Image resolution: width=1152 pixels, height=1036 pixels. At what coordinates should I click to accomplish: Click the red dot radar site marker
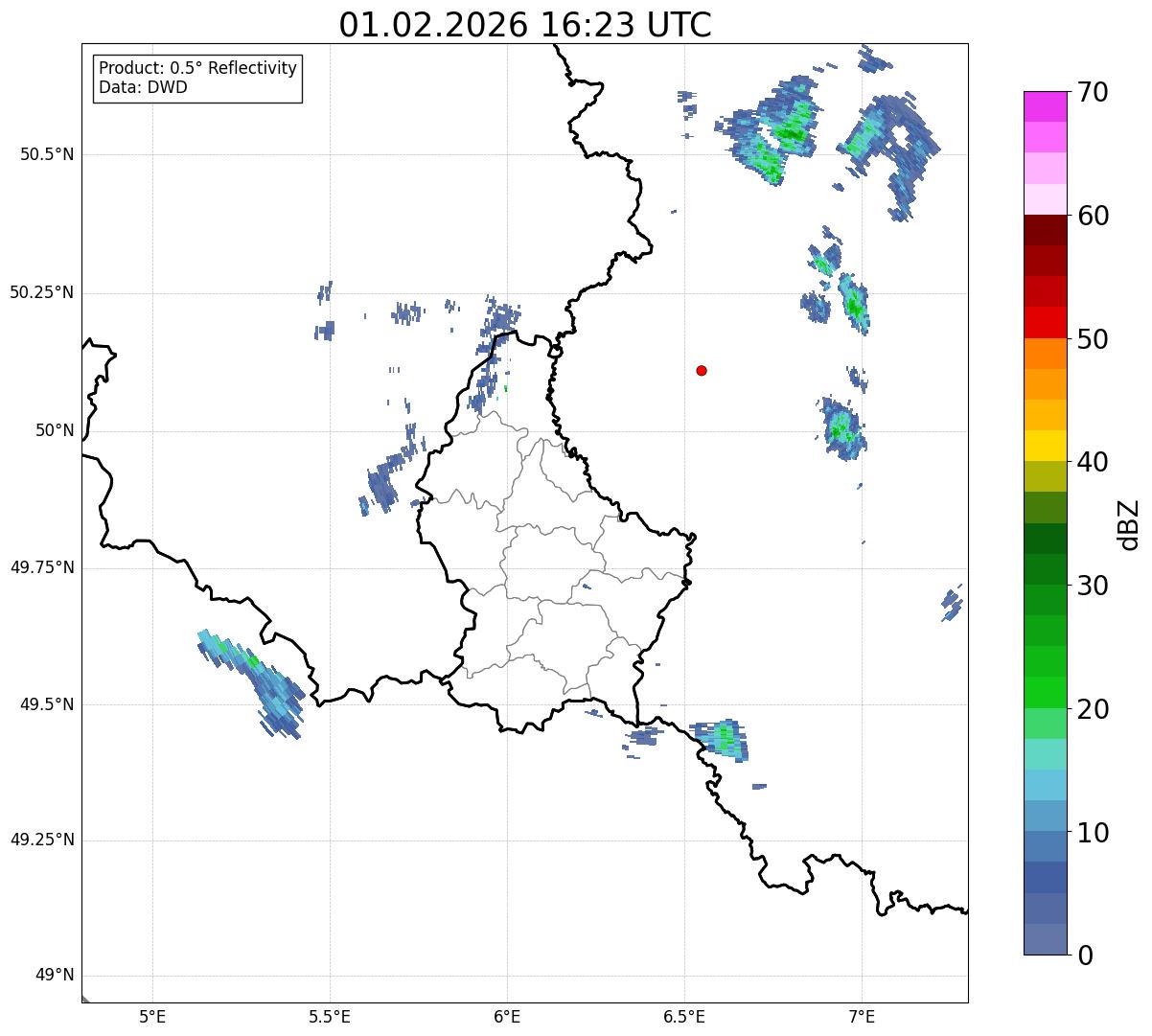coord(702,370)
